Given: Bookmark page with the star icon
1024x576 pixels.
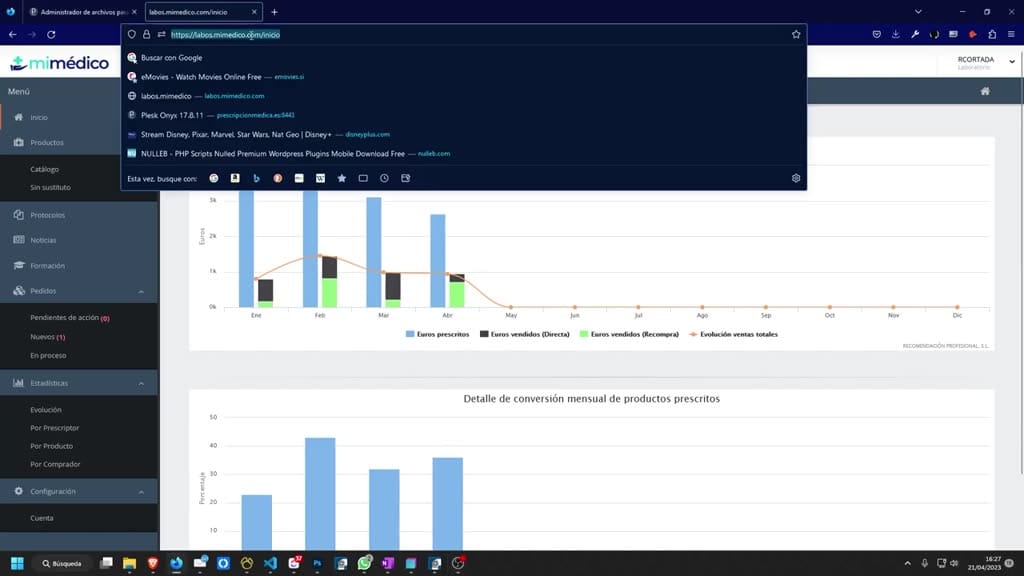Looking at the screenshot, I should pos(795,35).
